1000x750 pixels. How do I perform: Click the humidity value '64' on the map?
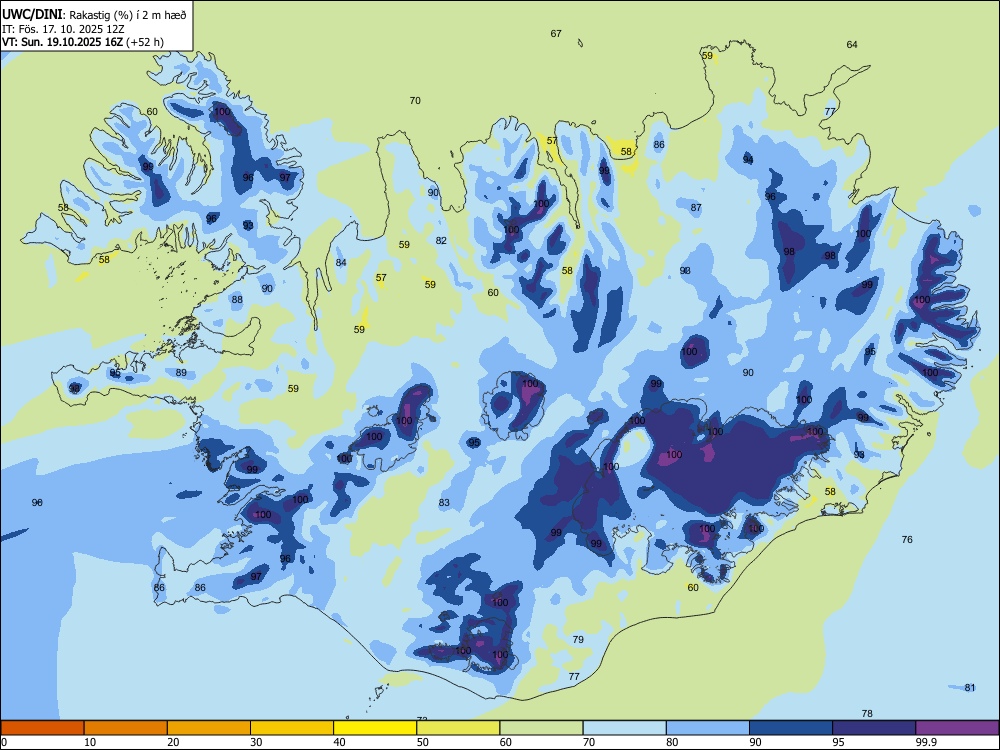pyautogui.click(x=852, y=45)
